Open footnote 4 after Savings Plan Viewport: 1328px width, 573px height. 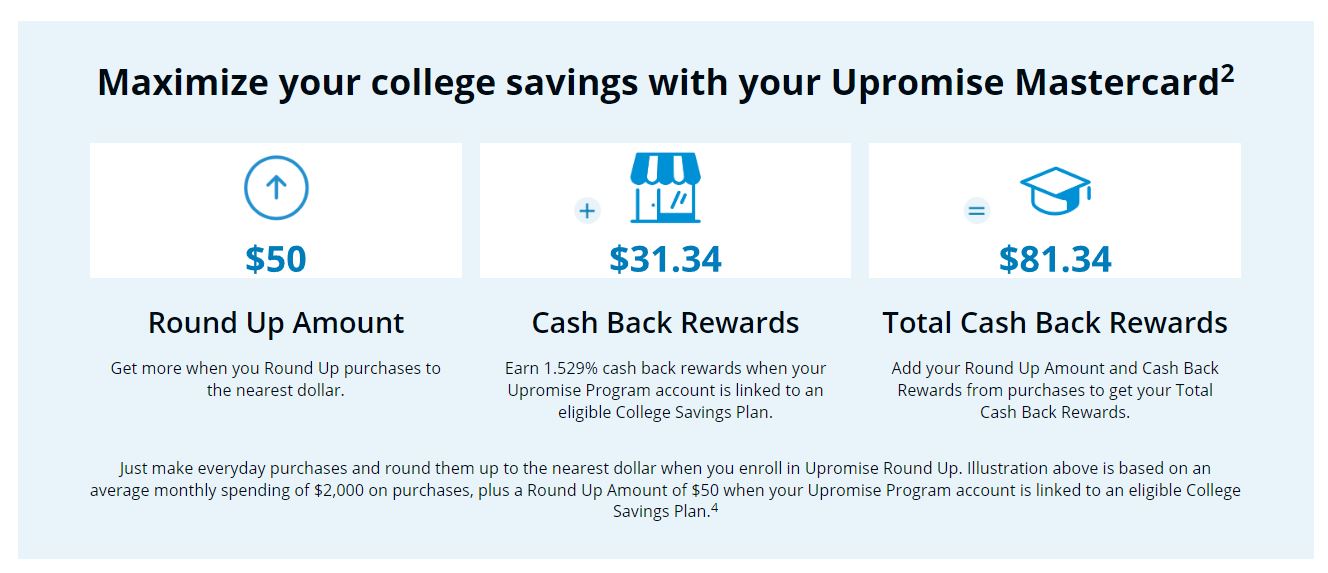point(714,507)
